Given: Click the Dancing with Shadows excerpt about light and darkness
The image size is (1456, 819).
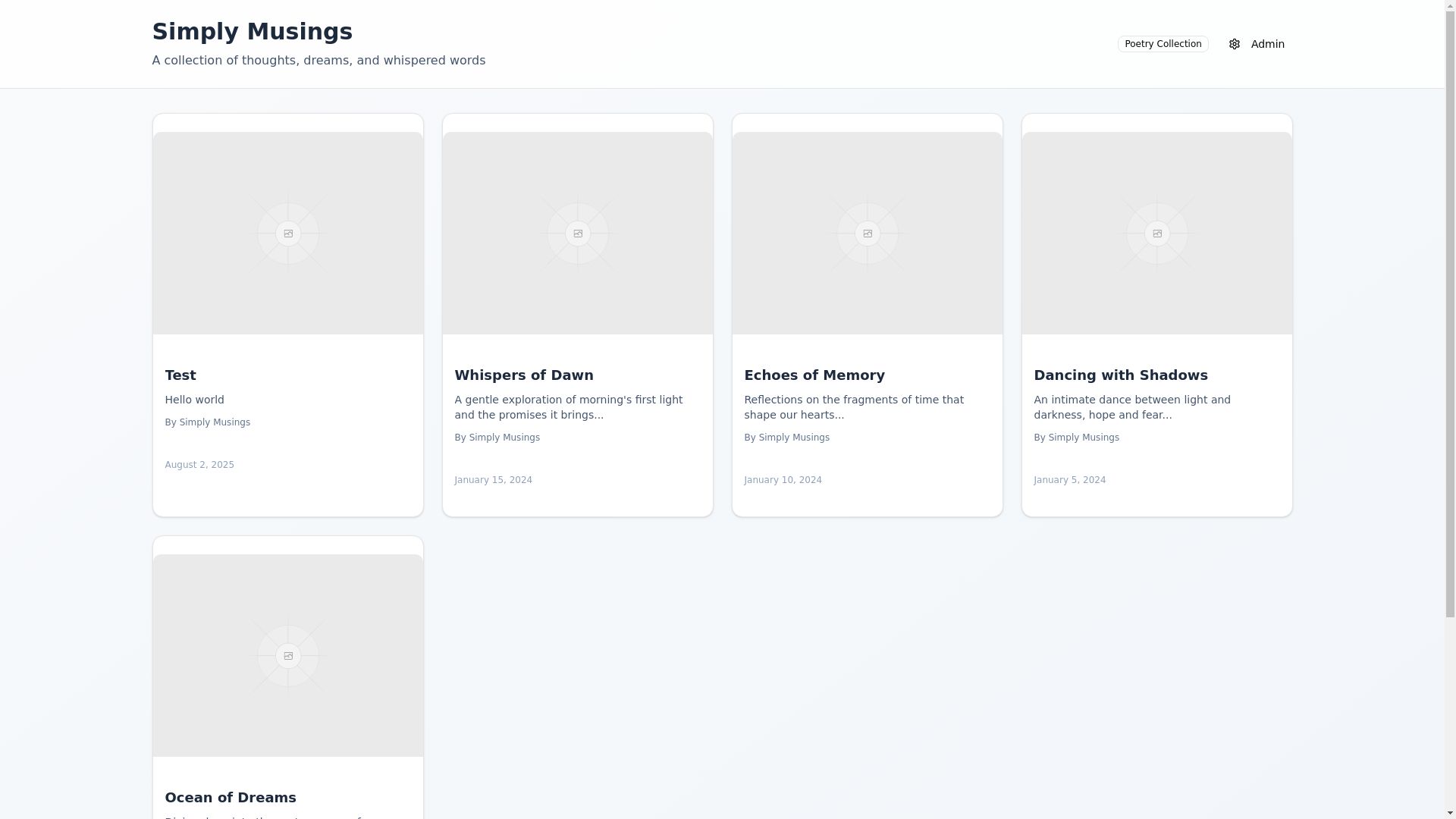Looking at the screenshot, I should [1132, 407].
